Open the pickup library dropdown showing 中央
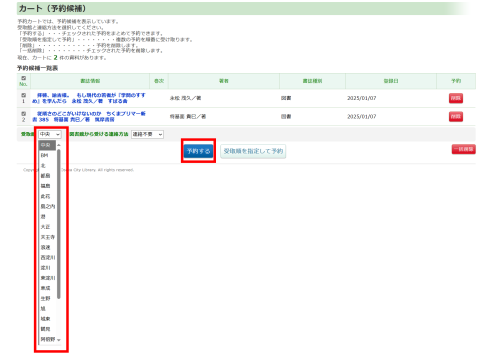This screenshot has height=364, width=500. 50,134
